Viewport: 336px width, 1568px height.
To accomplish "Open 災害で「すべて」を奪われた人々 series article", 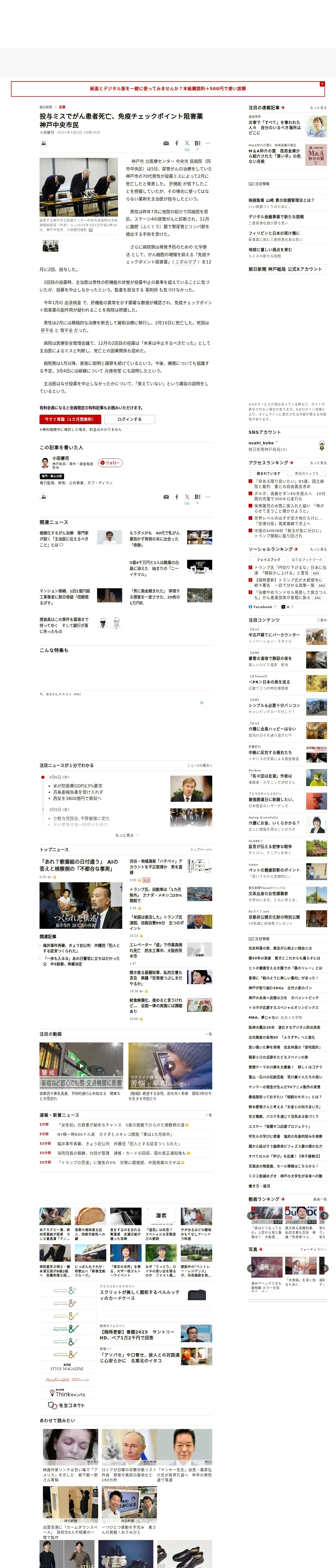I will click(x=275, y=128).
